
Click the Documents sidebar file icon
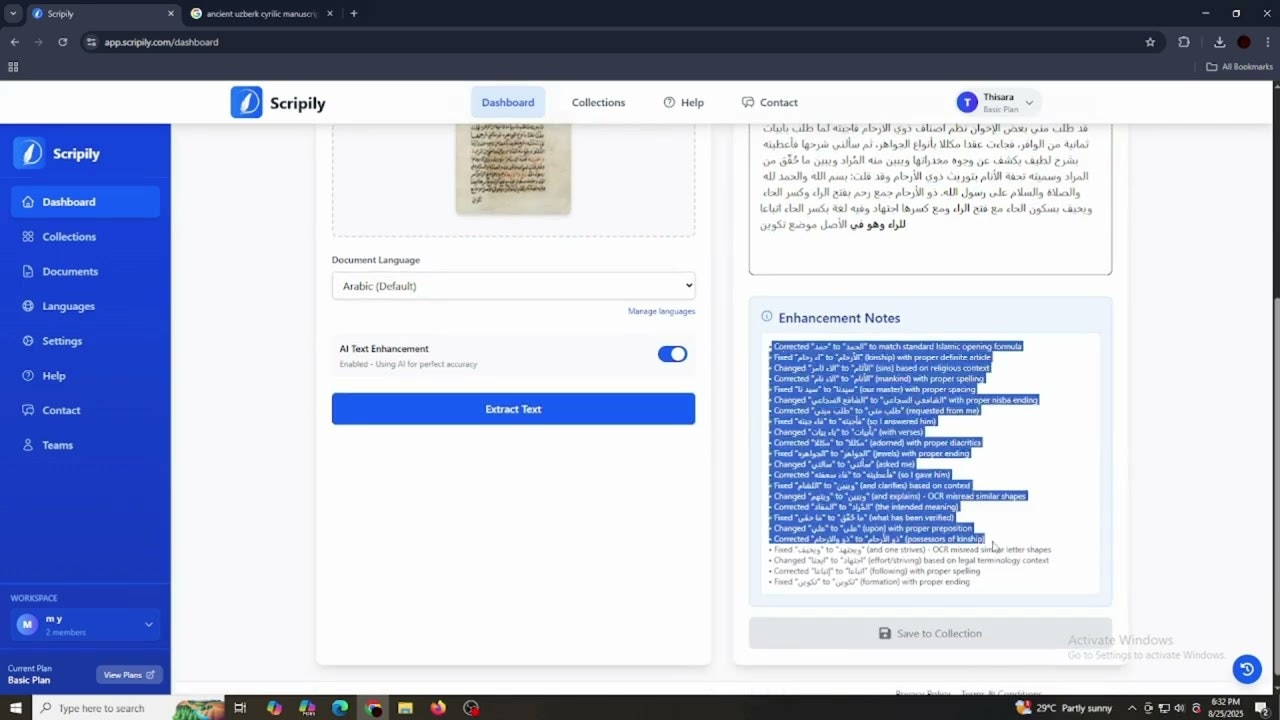pos(28,272)
